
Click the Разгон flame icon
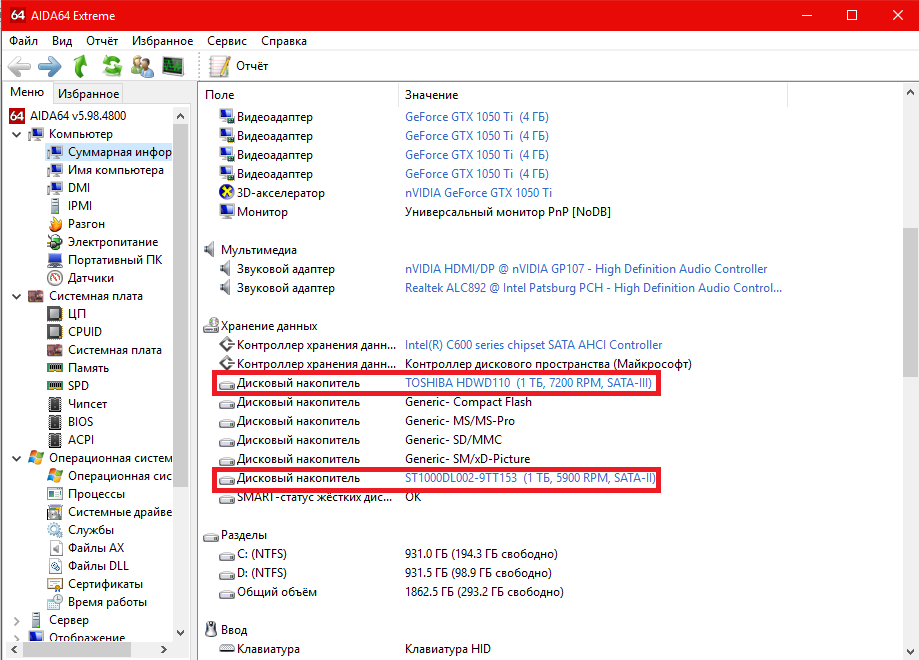(55, 224)
